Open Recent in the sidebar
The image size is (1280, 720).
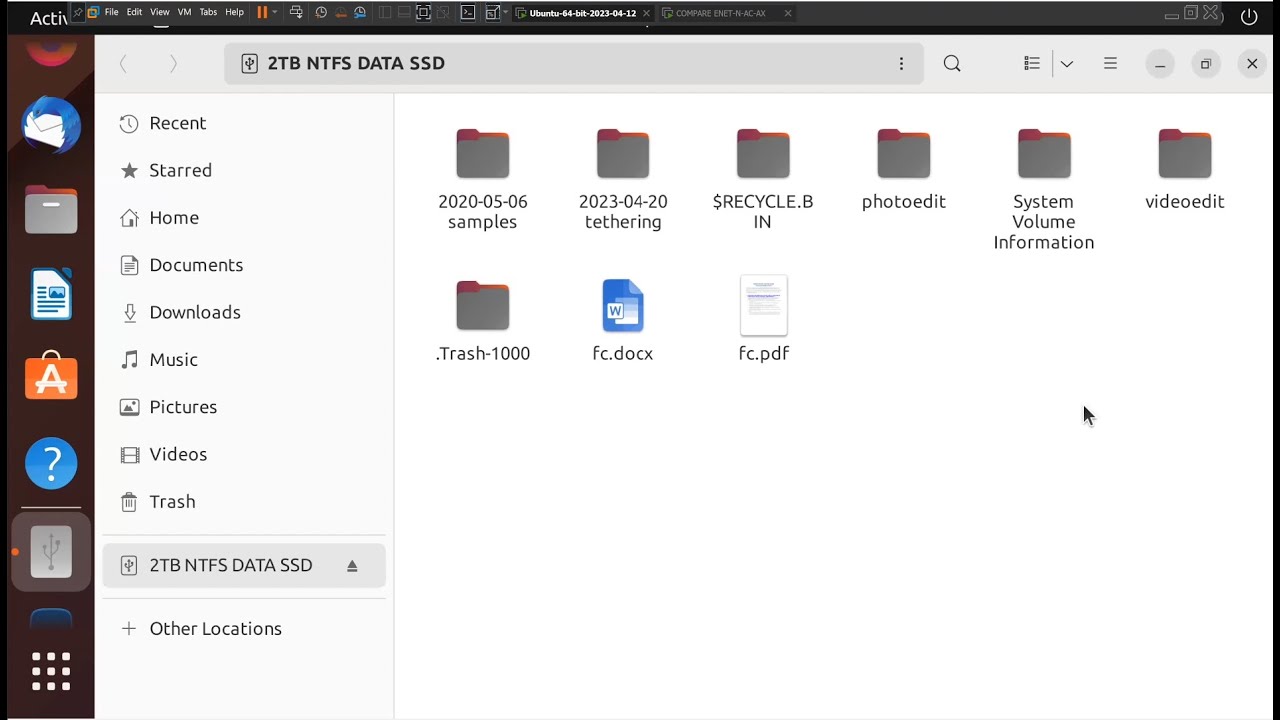[x=244, y=123]
